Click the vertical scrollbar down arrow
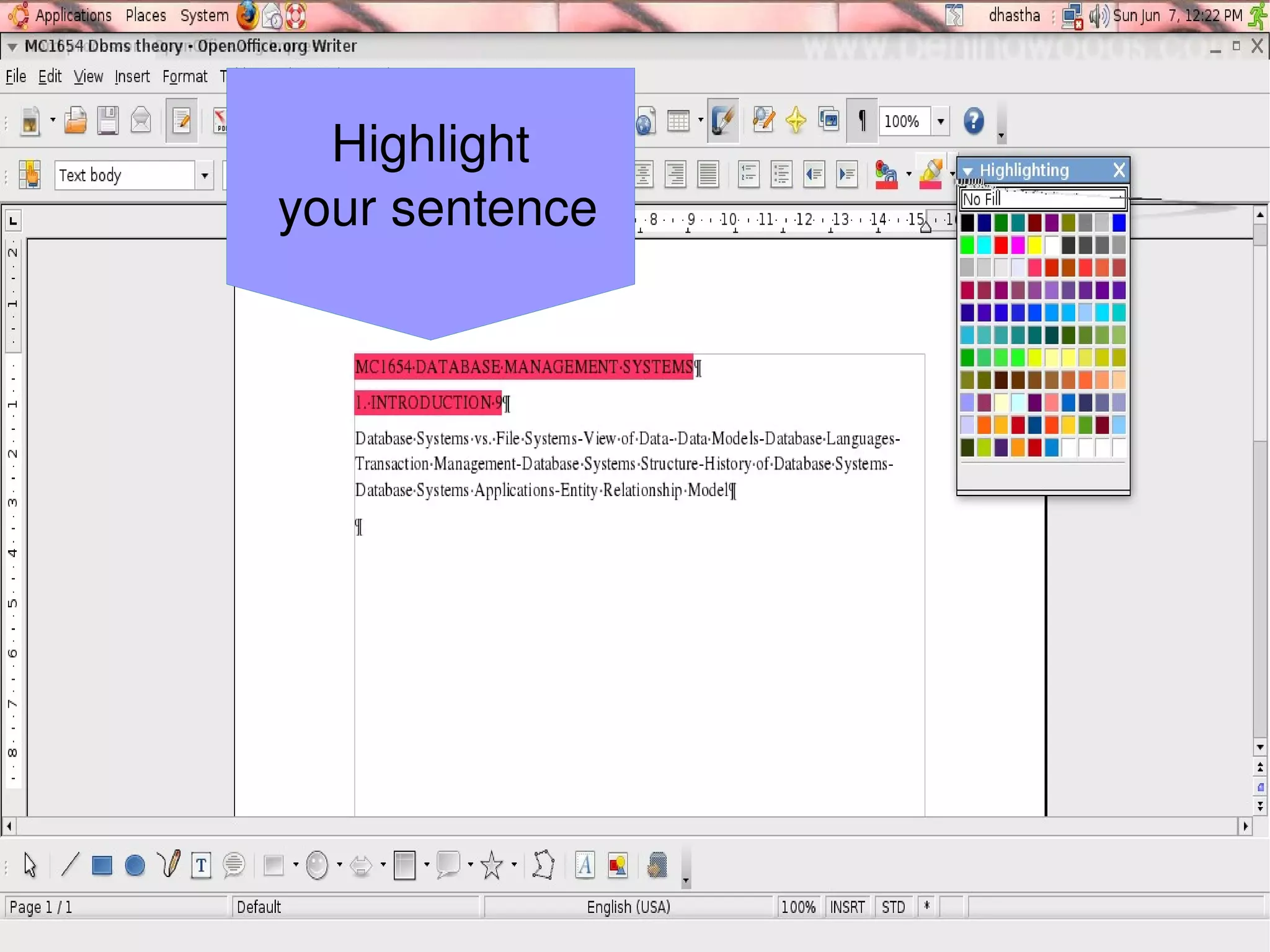This screenshot has height=952, width=1270. coord(1259,747)
